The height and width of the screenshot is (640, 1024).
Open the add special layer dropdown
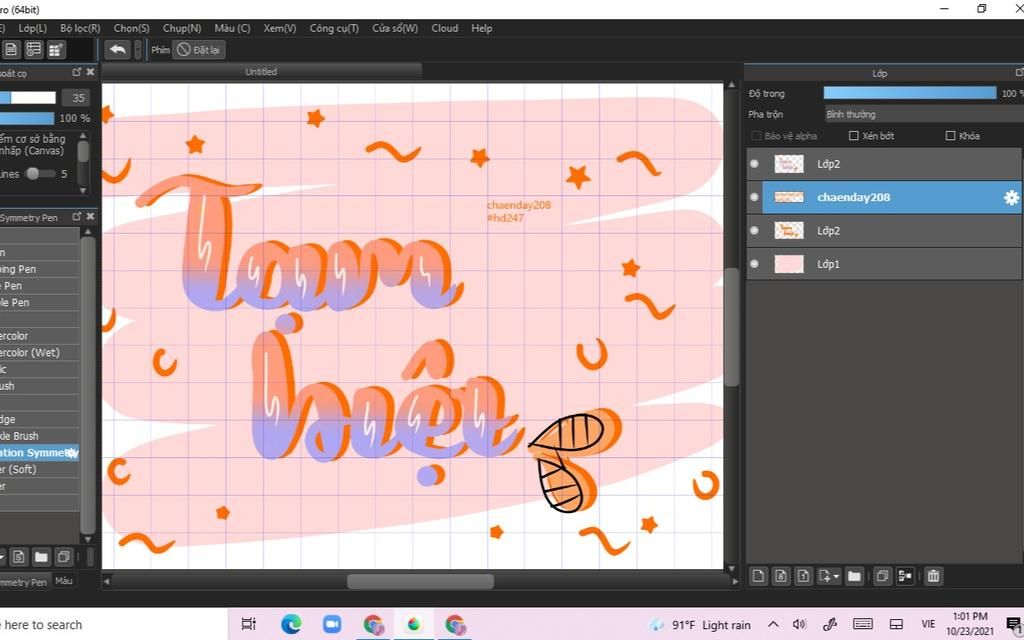point(828,576)
